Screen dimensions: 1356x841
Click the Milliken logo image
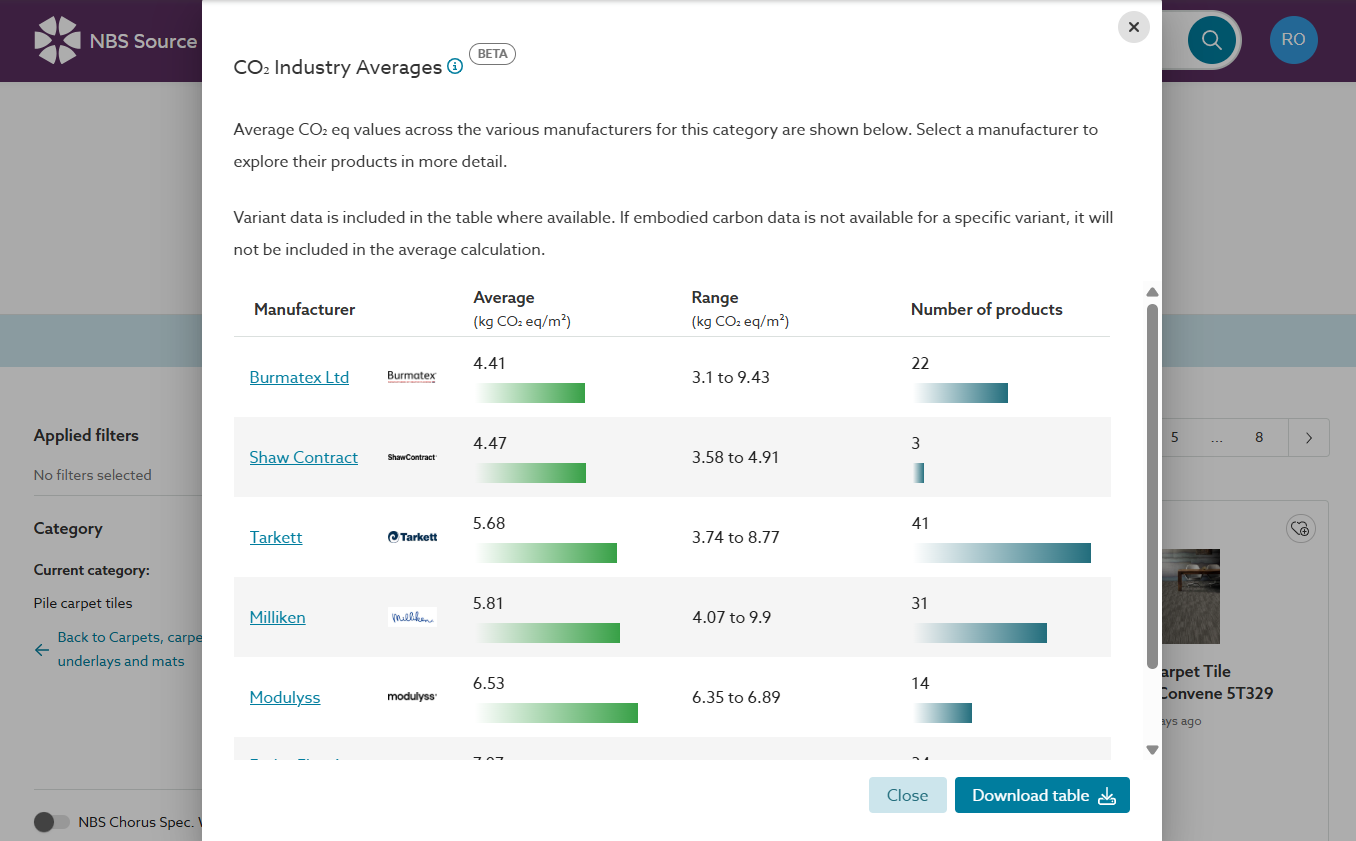click(412, 617)
